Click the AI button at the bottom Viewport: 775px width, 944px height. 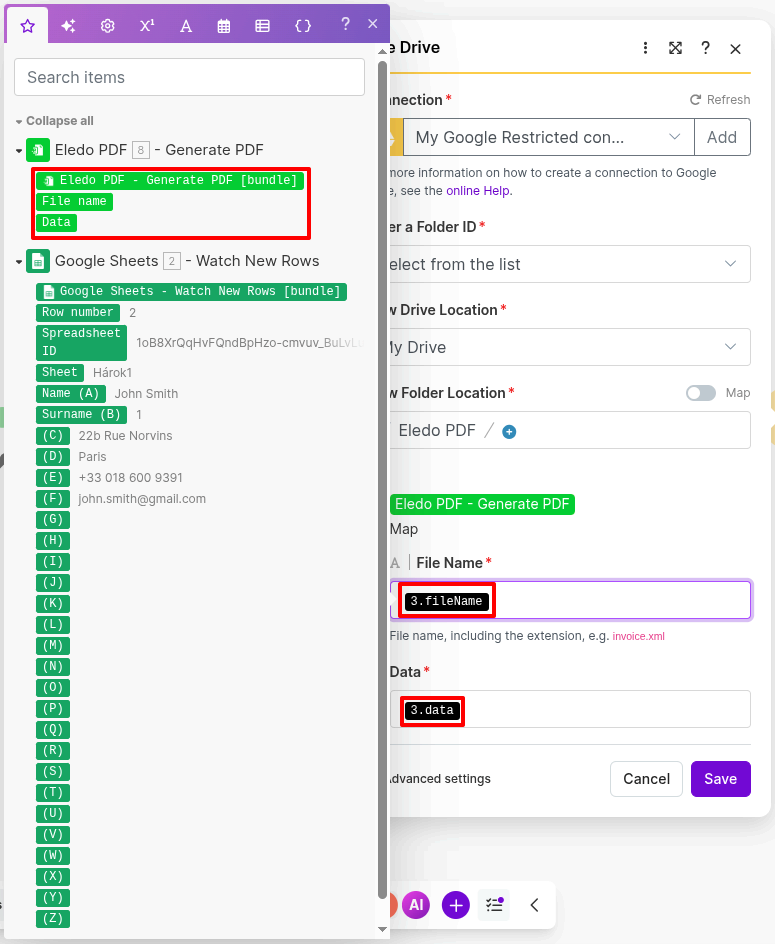click(x=416, y=905)
